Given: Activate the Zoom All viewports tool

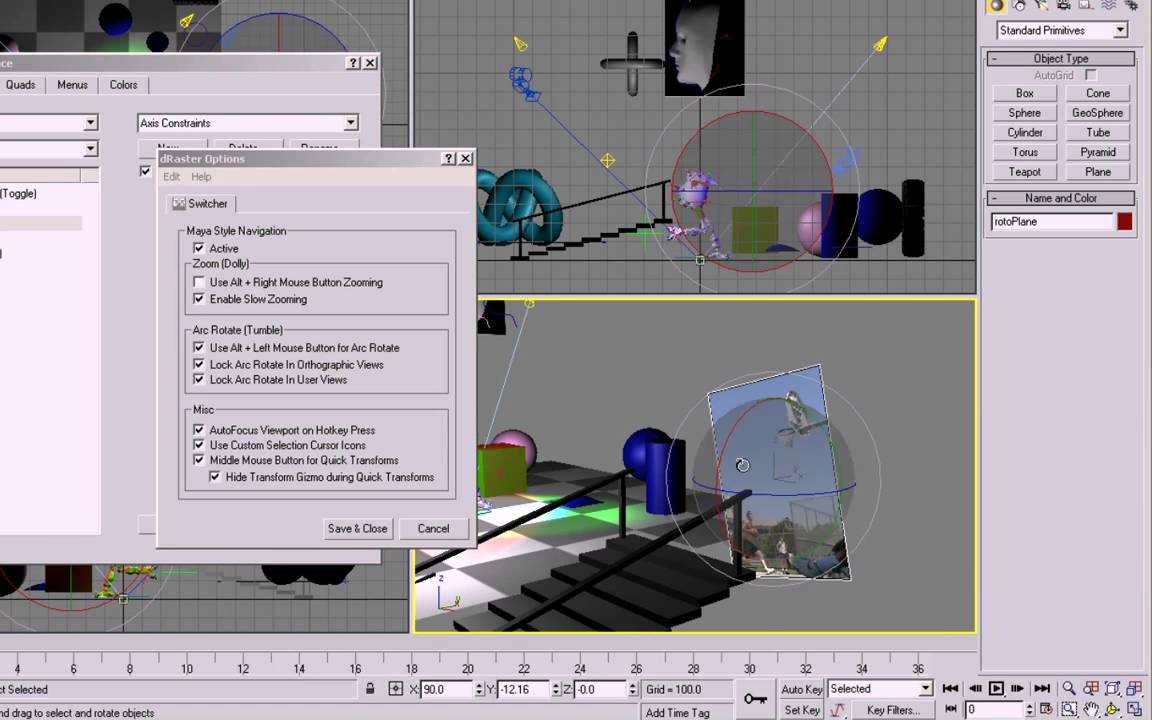Looking at the screenshot, I should [1091, 688].
